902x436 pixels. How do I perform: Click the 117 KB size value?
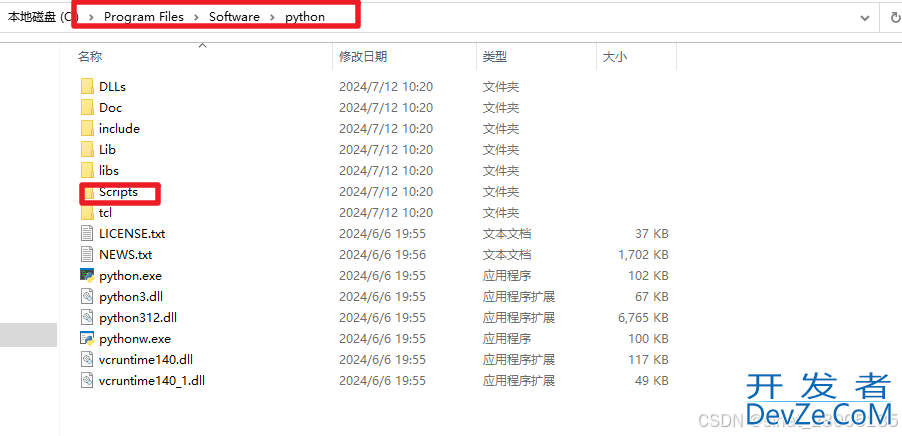[x=648, y=359]
